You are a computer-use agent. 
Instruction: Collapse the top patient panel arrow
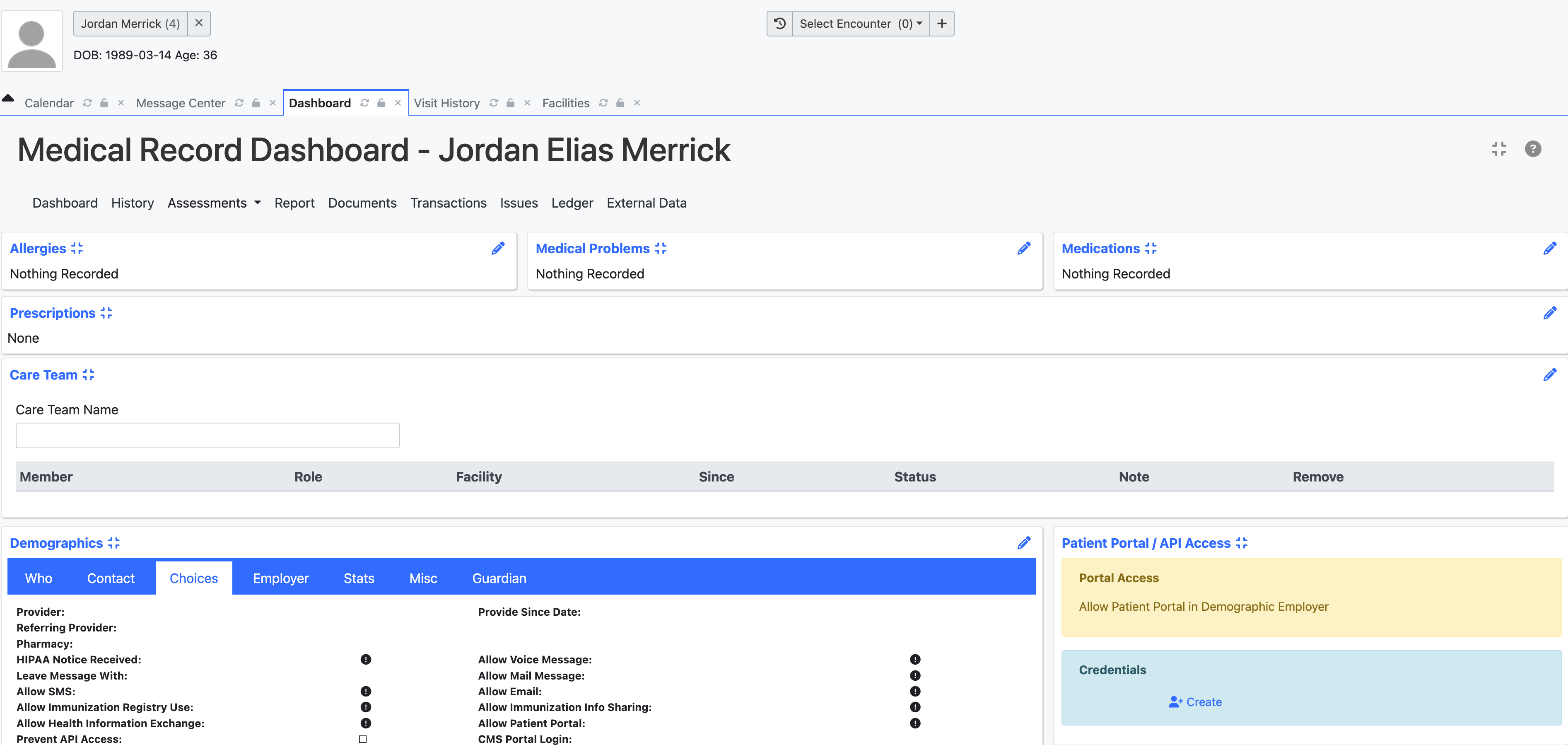tap(9, 97)
